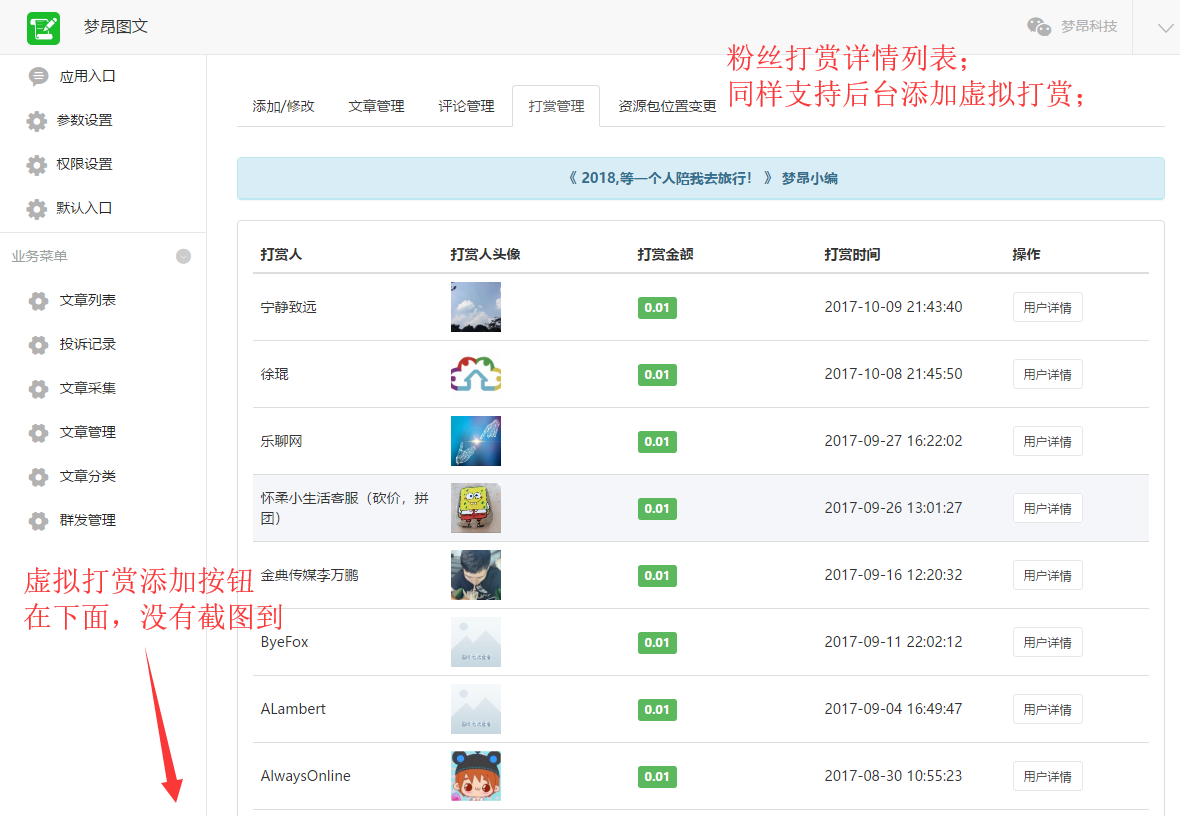This screenshot has width=1180, height=816.
Task: Click 宁静致远's sky avatar thumbnail
Action: [476, 307]
